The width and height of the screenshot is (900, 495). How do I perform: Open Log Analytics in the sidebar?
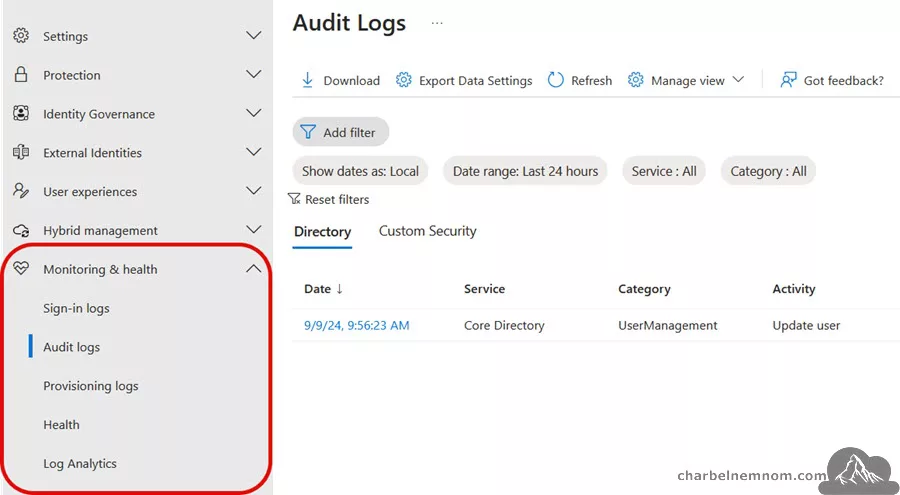(x=80, y=463)
